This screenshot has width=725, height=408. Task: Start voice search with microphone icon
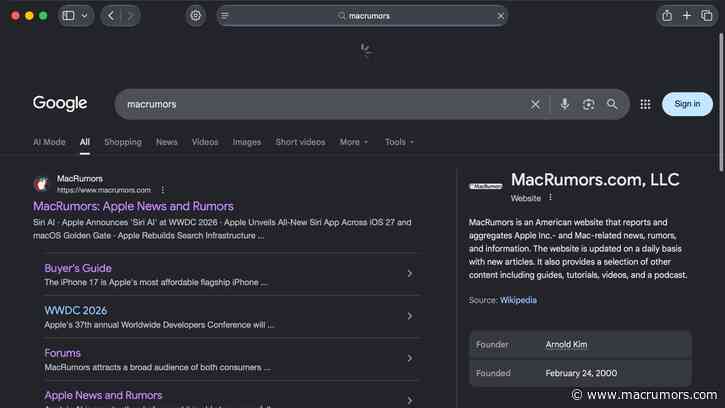coord(565,105)
